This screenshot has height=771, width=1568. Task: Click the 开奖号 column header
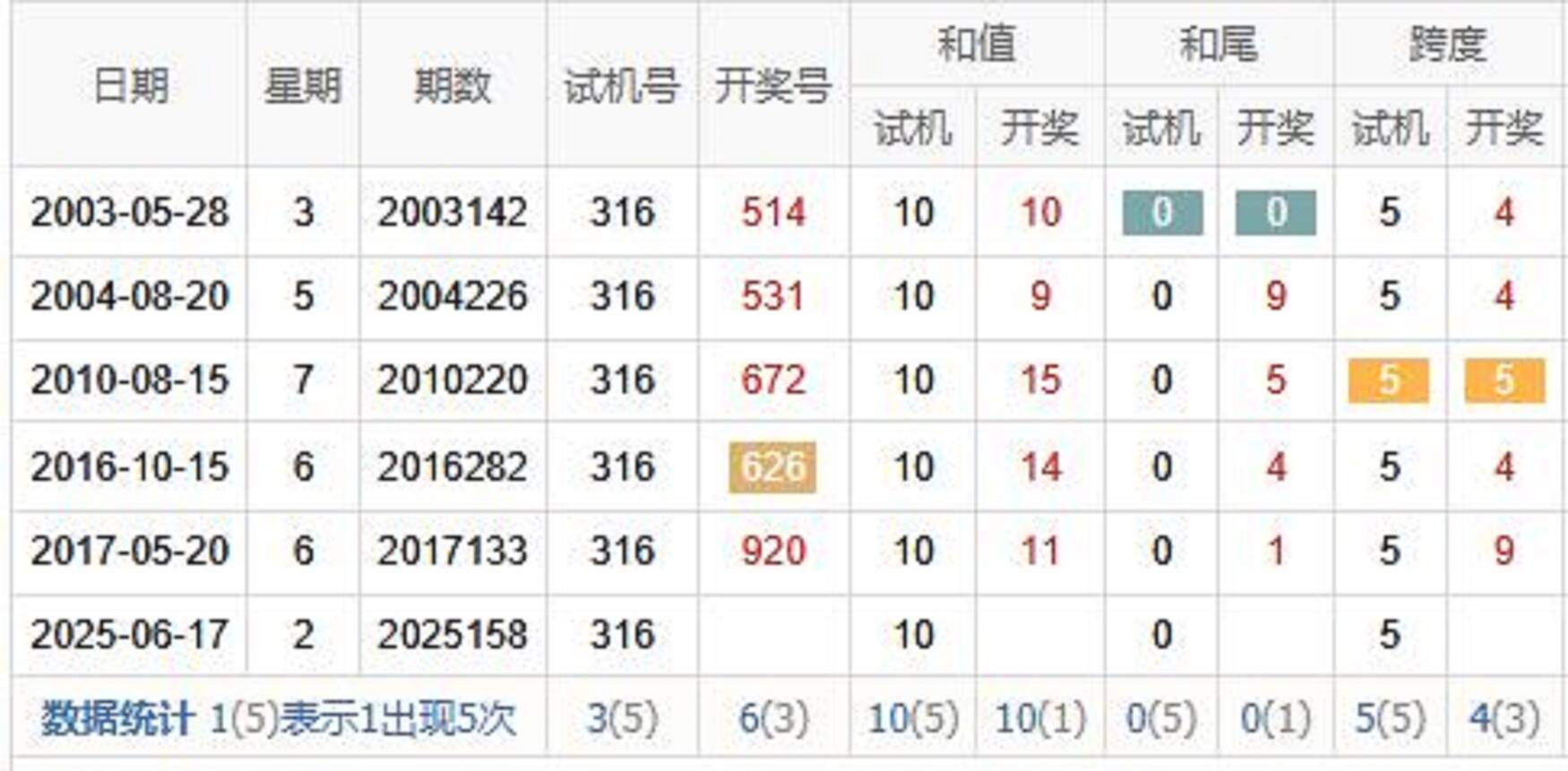[x=773, y=87]
